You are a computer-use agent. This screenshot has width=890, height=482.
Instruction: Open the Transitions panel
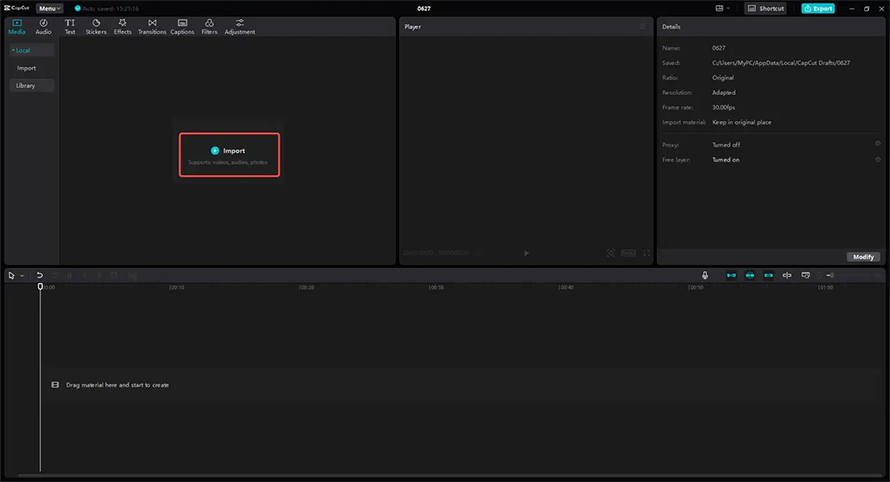click(152, 27)
